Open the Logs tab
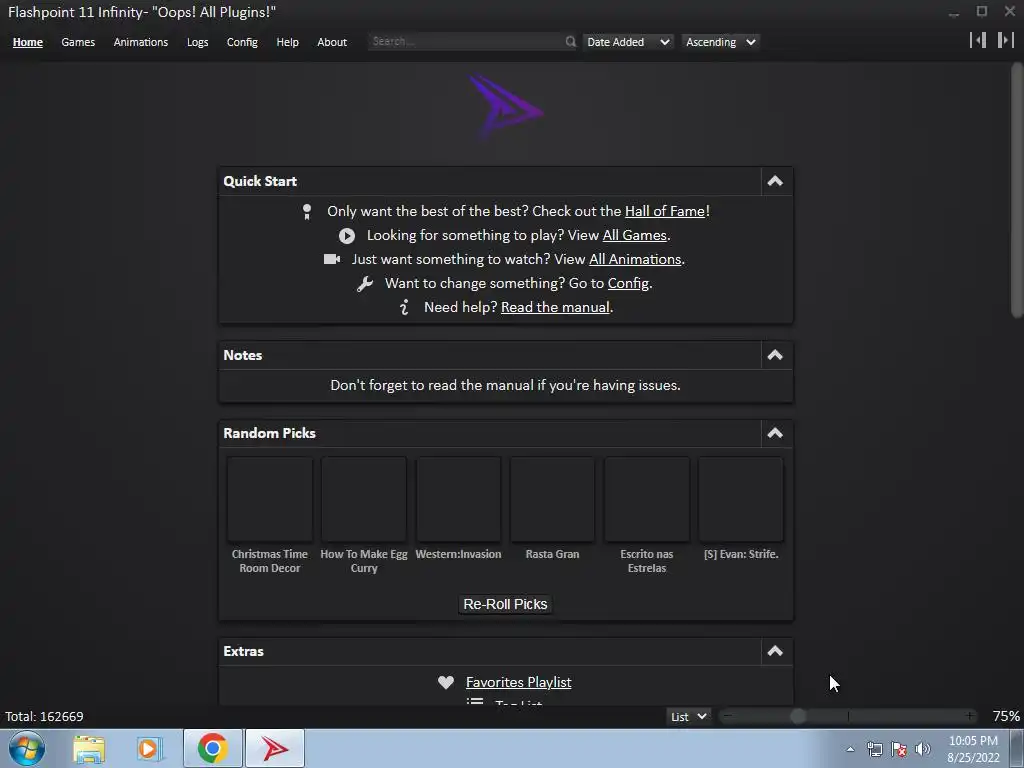The height and width of the screenshot is (768, 1024). [x=197, y=42]
